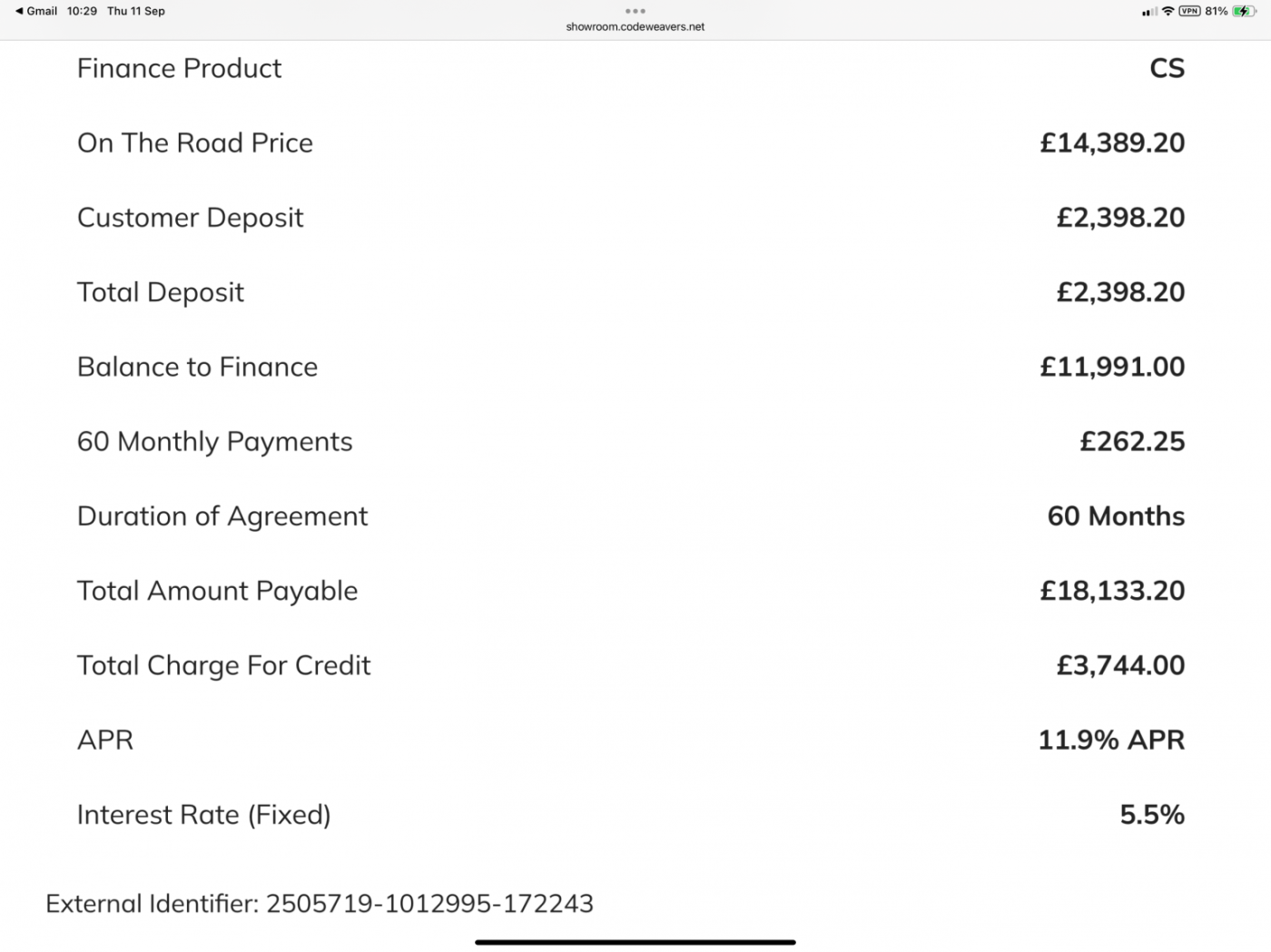Open the three-dot multitasking menu
This screenshot has width=1271, height=952.
coord(635,11)
